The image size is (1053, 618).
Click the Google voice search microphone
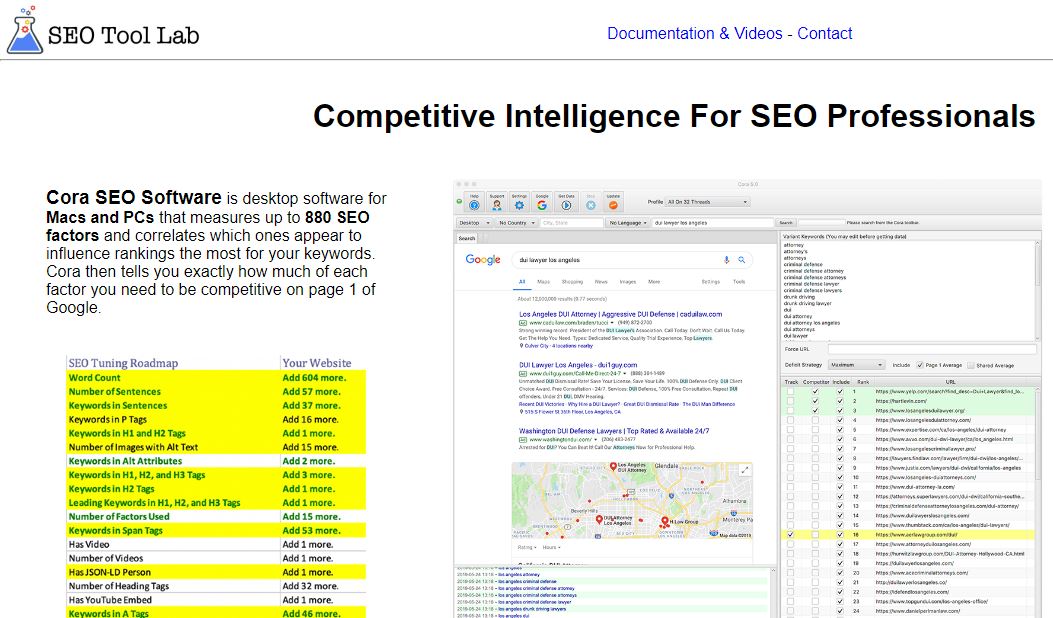[726, 260]
